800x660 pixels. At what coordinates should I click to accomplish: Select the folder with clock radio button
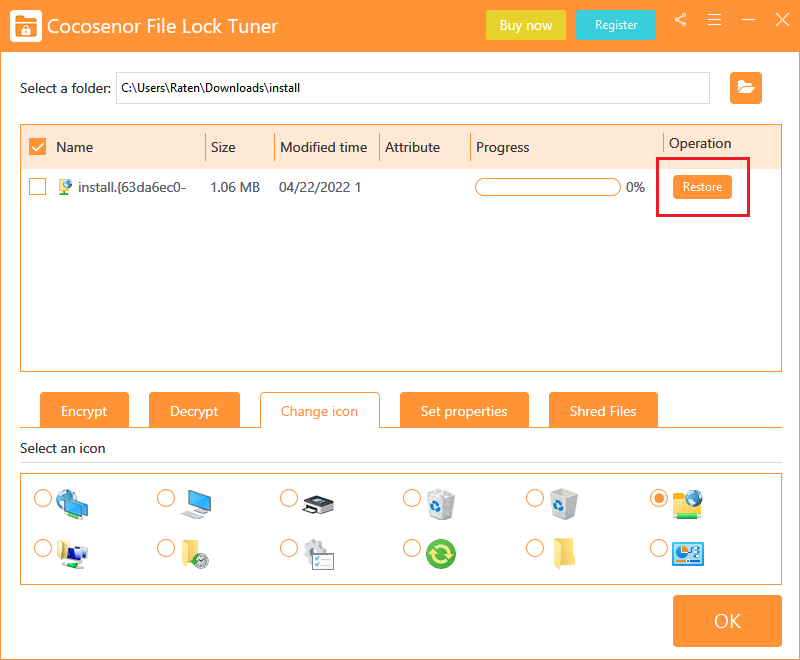[166, 548]
